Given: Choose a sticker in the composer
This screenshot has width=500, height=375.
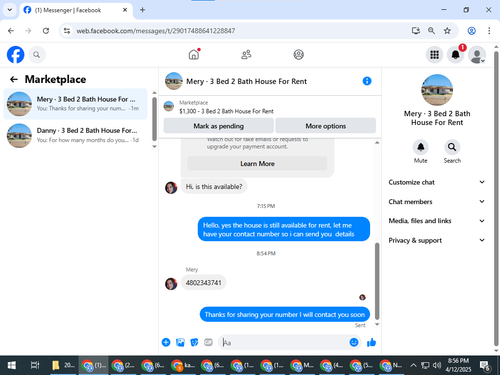Looking at the screenshot, I should [x=194, y=342].
